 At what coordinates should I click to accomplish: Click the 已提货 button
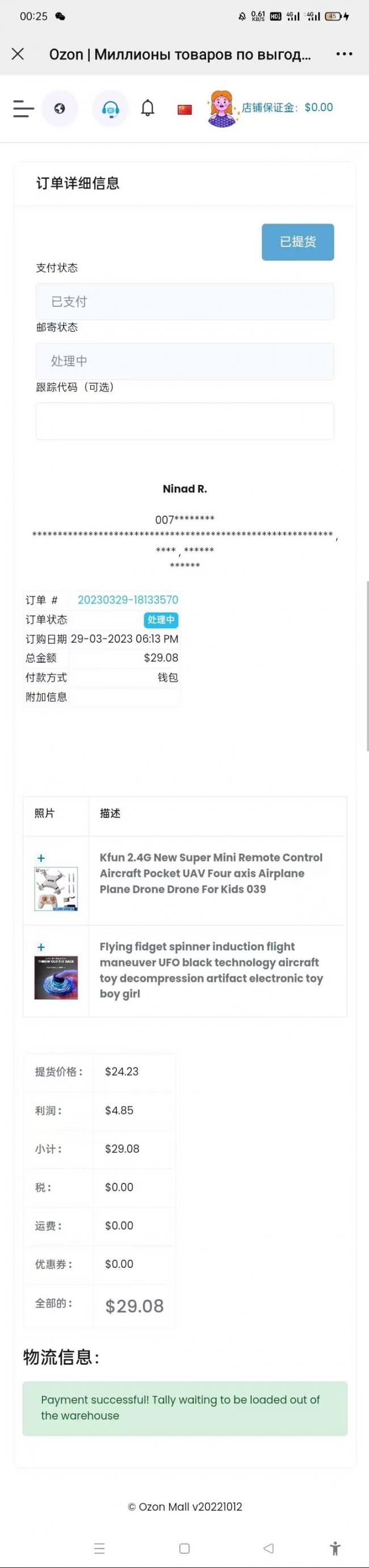point(298,242)
